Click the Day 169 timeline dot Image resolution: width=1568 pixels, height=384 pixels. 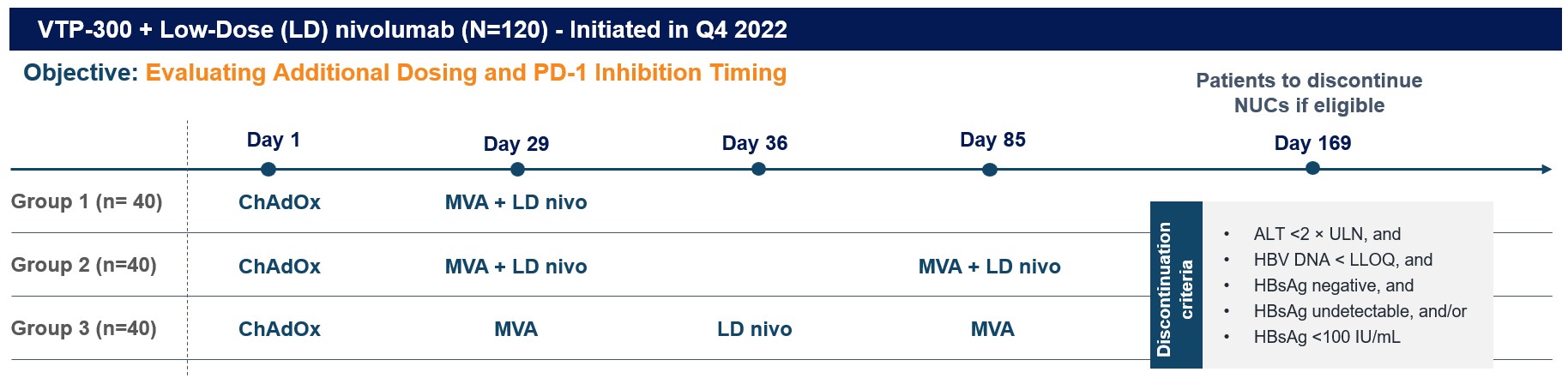click(x=1312, y=169)
